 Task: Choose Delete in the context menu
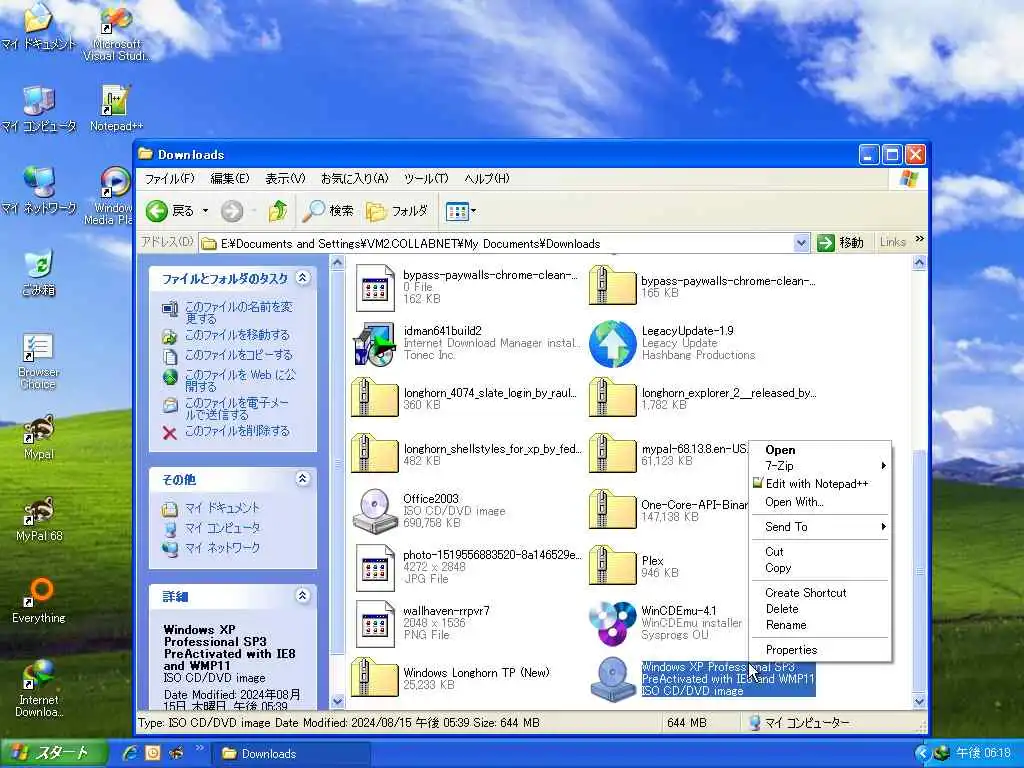click(820, 609)
